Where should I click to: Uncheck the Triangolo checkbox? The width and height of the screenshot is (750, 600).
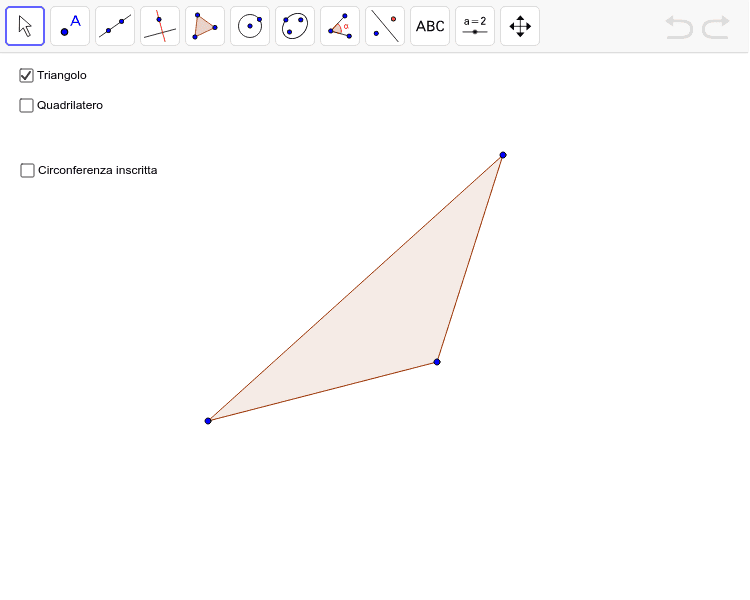26,76
